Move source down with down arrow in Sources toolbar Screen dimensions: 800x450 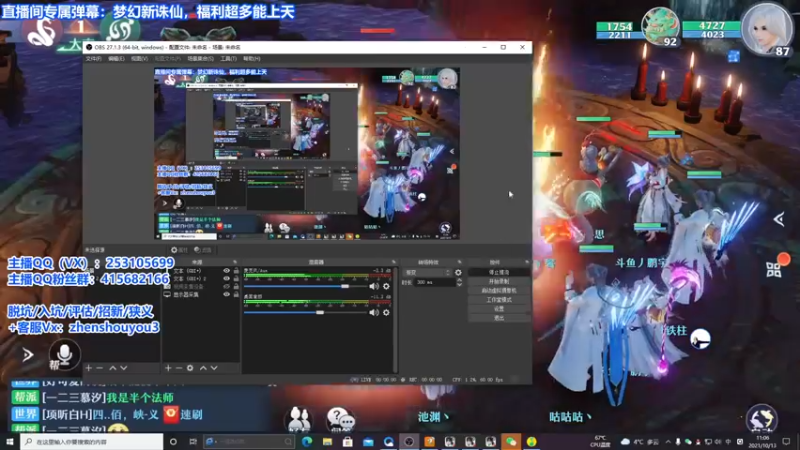[214, 367]
